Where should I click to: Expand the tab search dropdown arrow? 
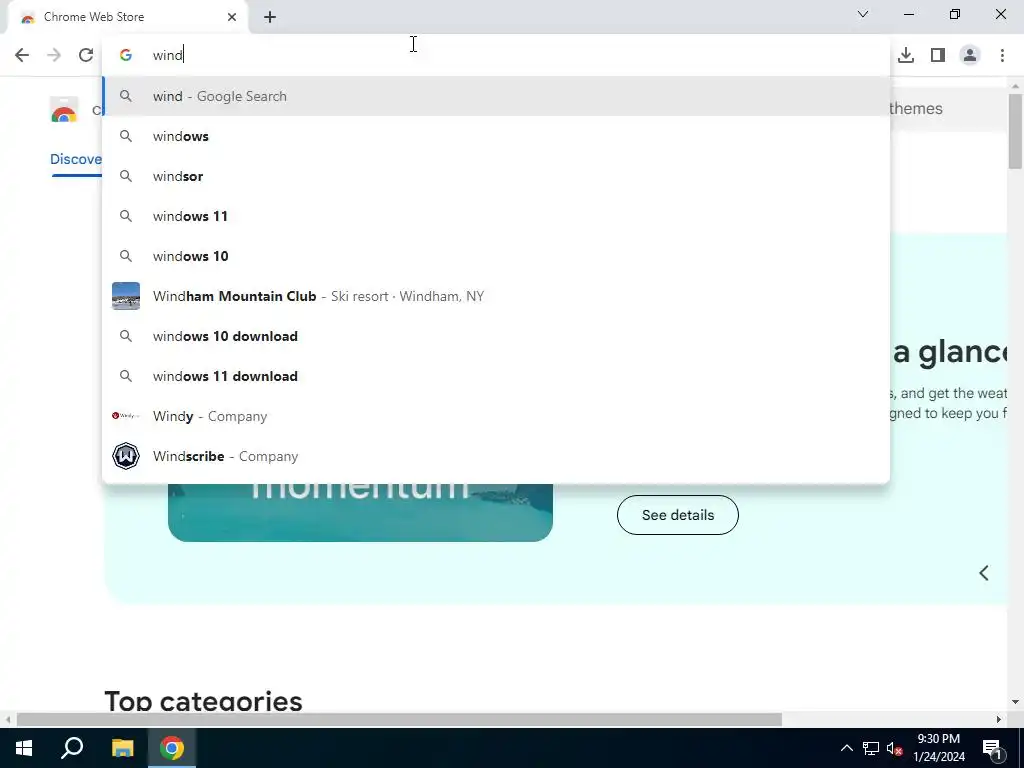[x=863, y=14]
